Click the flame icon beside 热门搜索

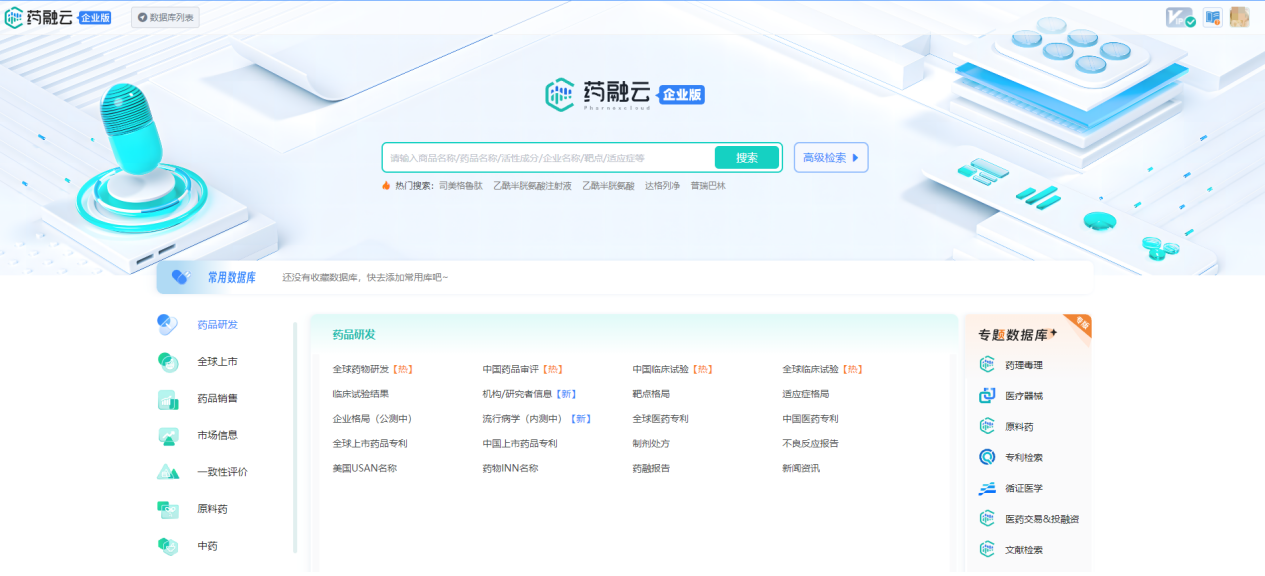coord(386,185)
